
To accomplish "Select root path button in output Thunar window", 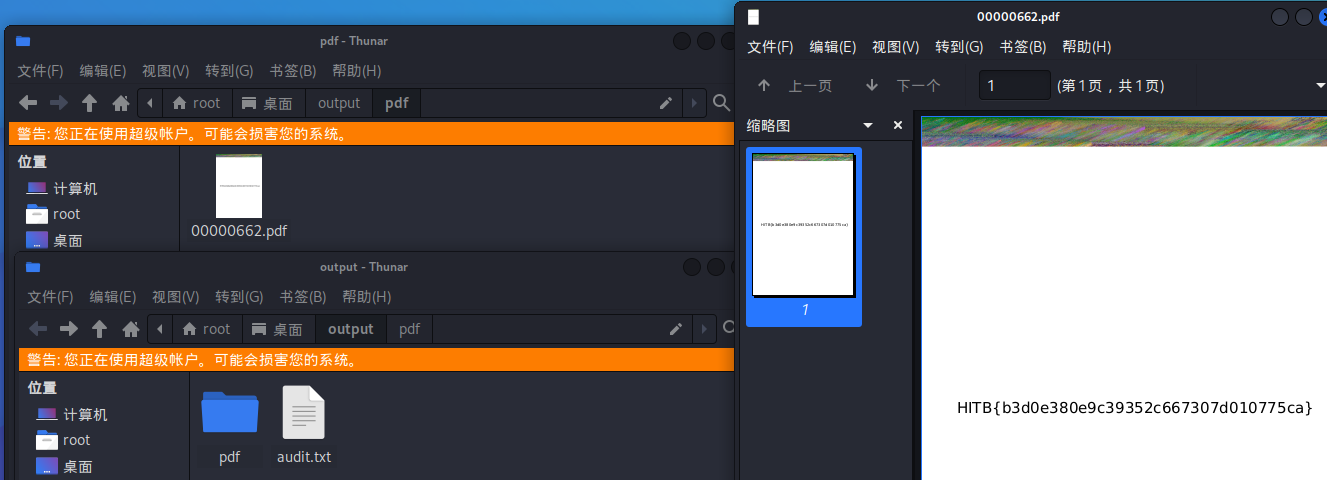I will click(207, 329).
